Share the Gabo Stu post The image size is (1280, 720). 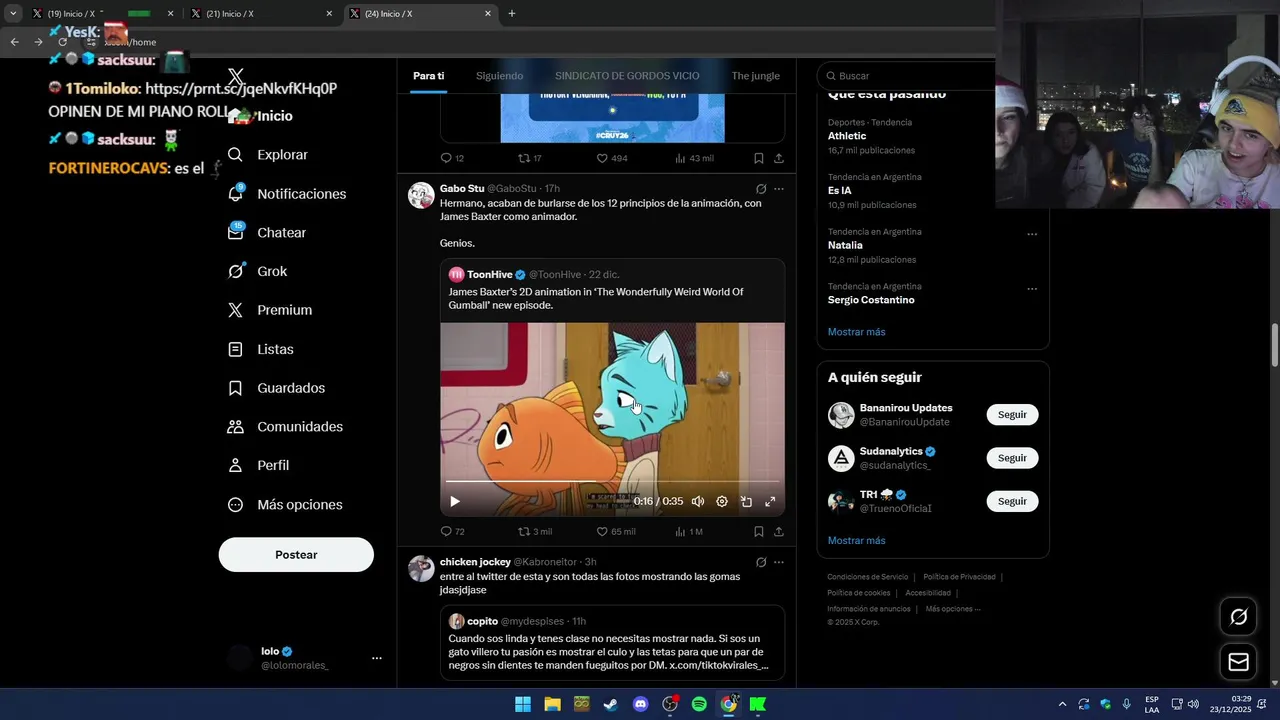(778, 531)
